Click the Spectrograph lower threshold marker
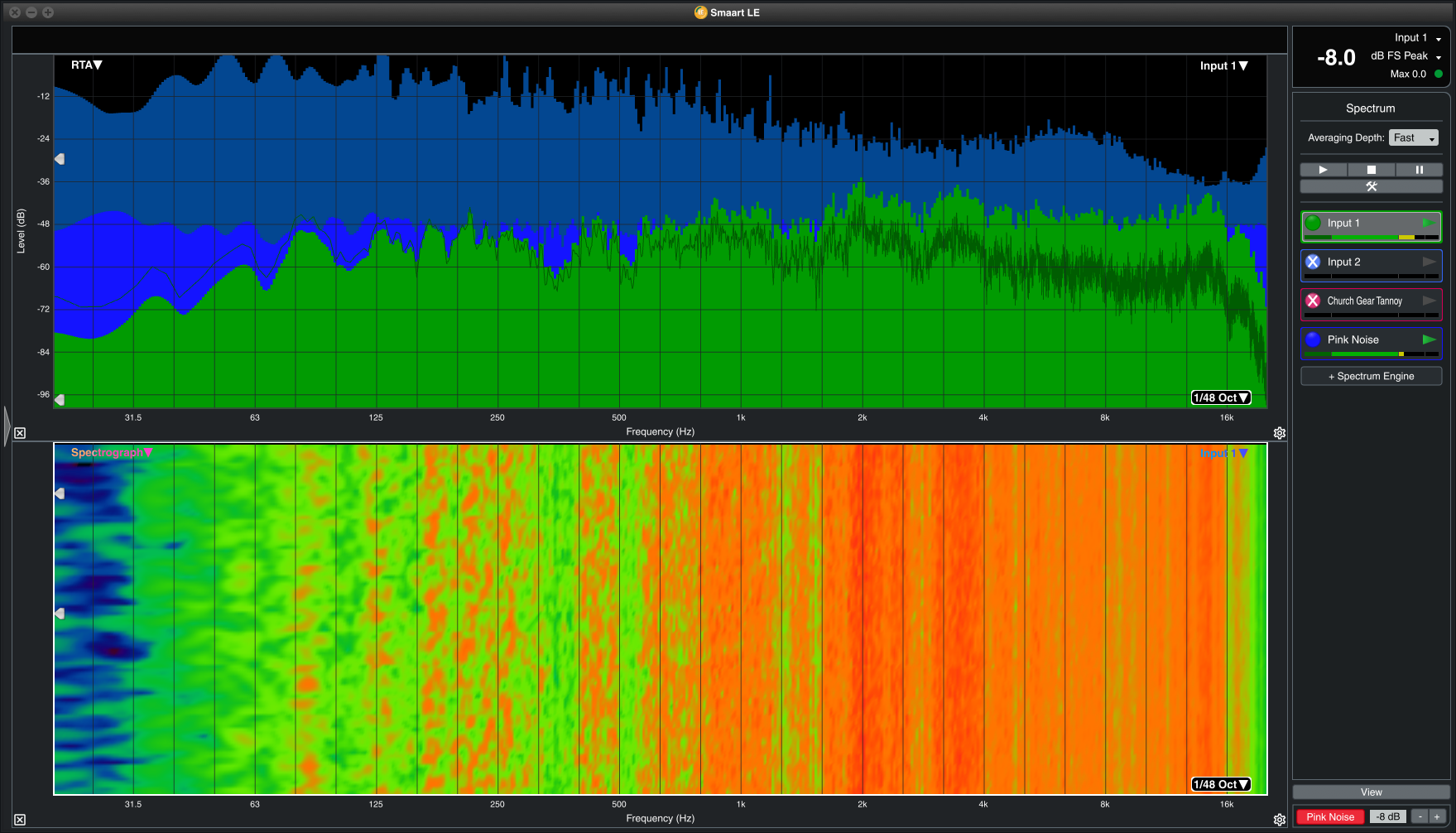The width and height of the screenshot is (1456, 833). pyautogui.click(x=60, y=614)
